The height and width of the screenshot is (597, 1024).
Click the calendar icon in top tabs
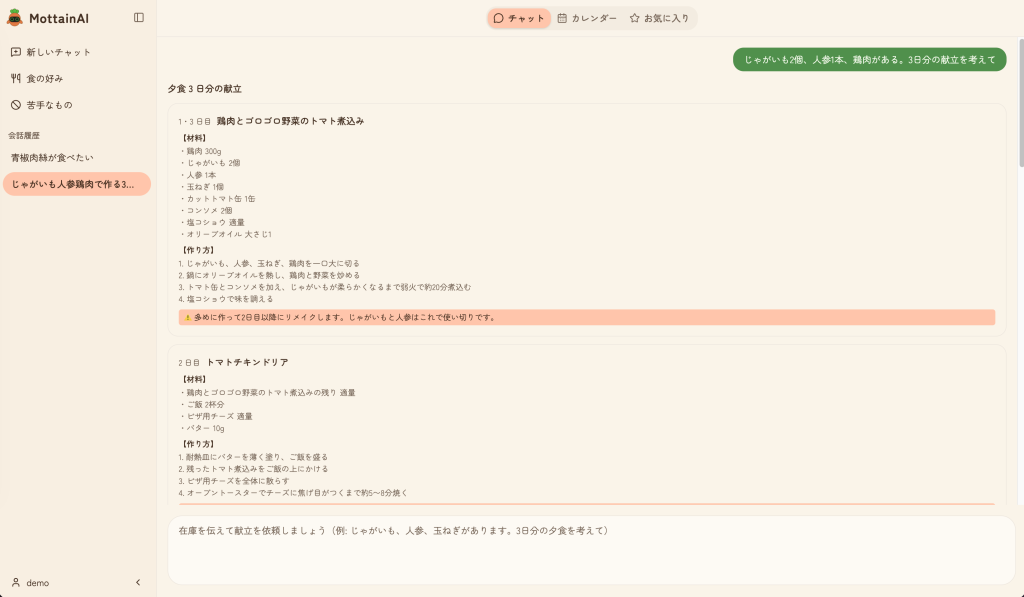(x=562, y=18)
